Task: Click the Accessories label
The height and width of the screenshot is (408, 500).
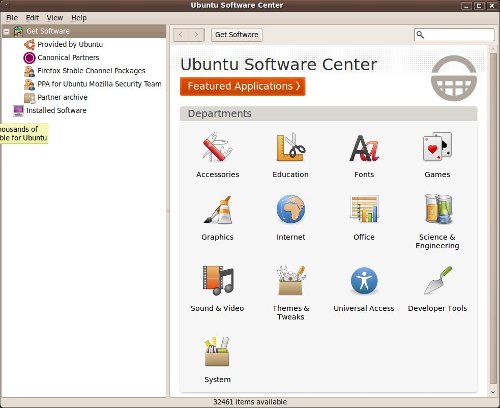Action: tap(217, 174)
